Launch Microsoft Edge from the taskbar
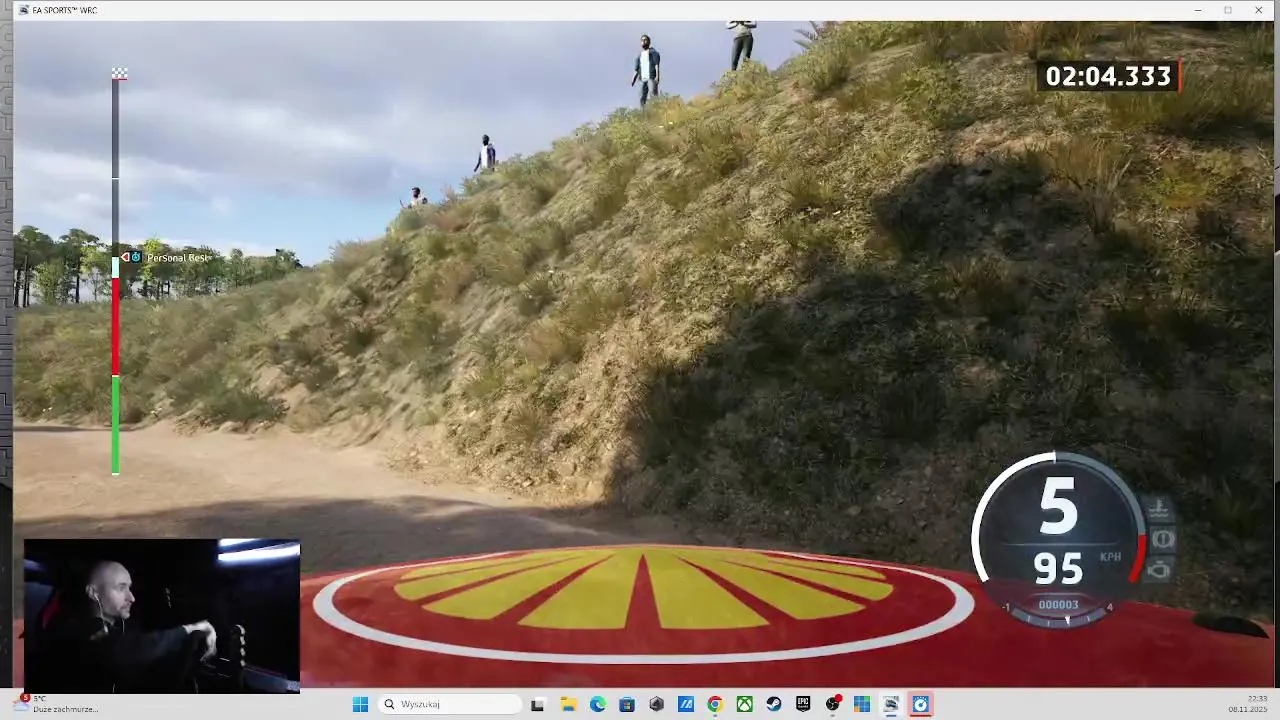This screenshot has height=720, width=1280. point(598,704)
